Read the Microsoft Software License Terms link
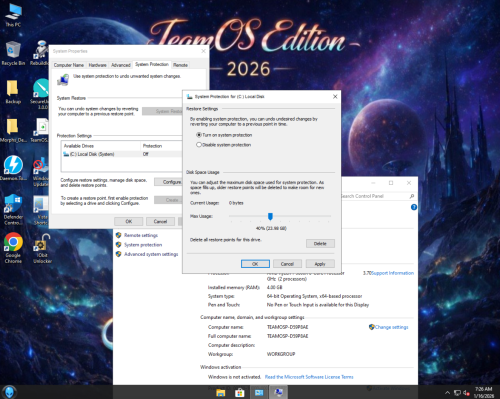The width and height of the screenshot is (500, 399). click(x=309, y=377)
